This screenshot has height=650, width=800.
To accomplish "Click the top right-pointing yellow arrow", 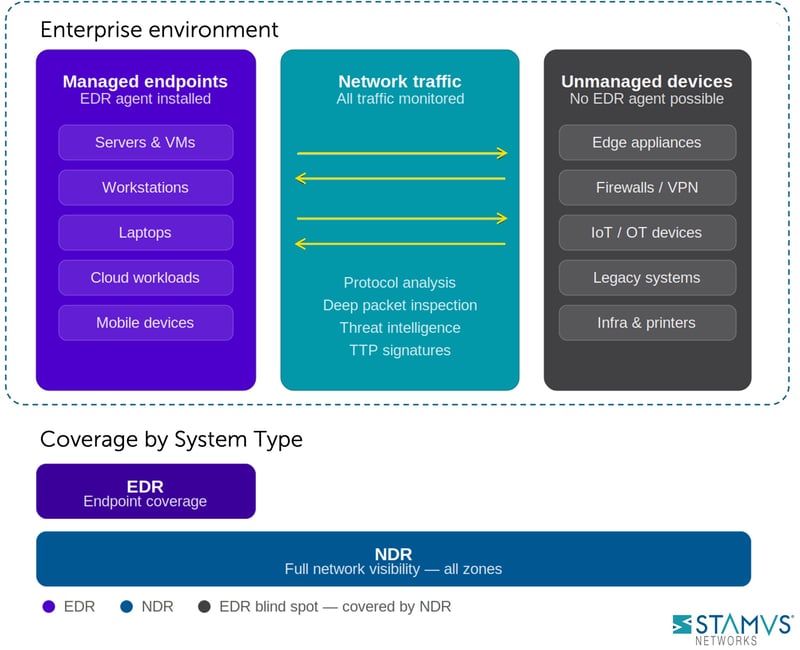I will 402,153.
